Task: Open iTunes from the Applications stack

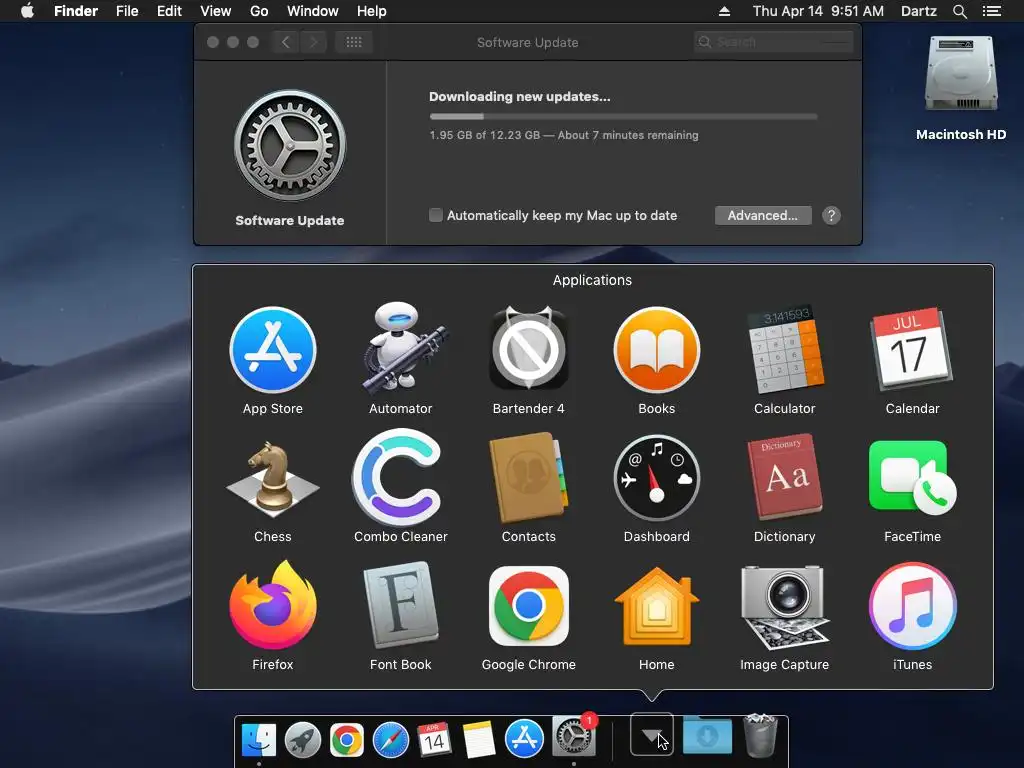Action: point(912,606)
